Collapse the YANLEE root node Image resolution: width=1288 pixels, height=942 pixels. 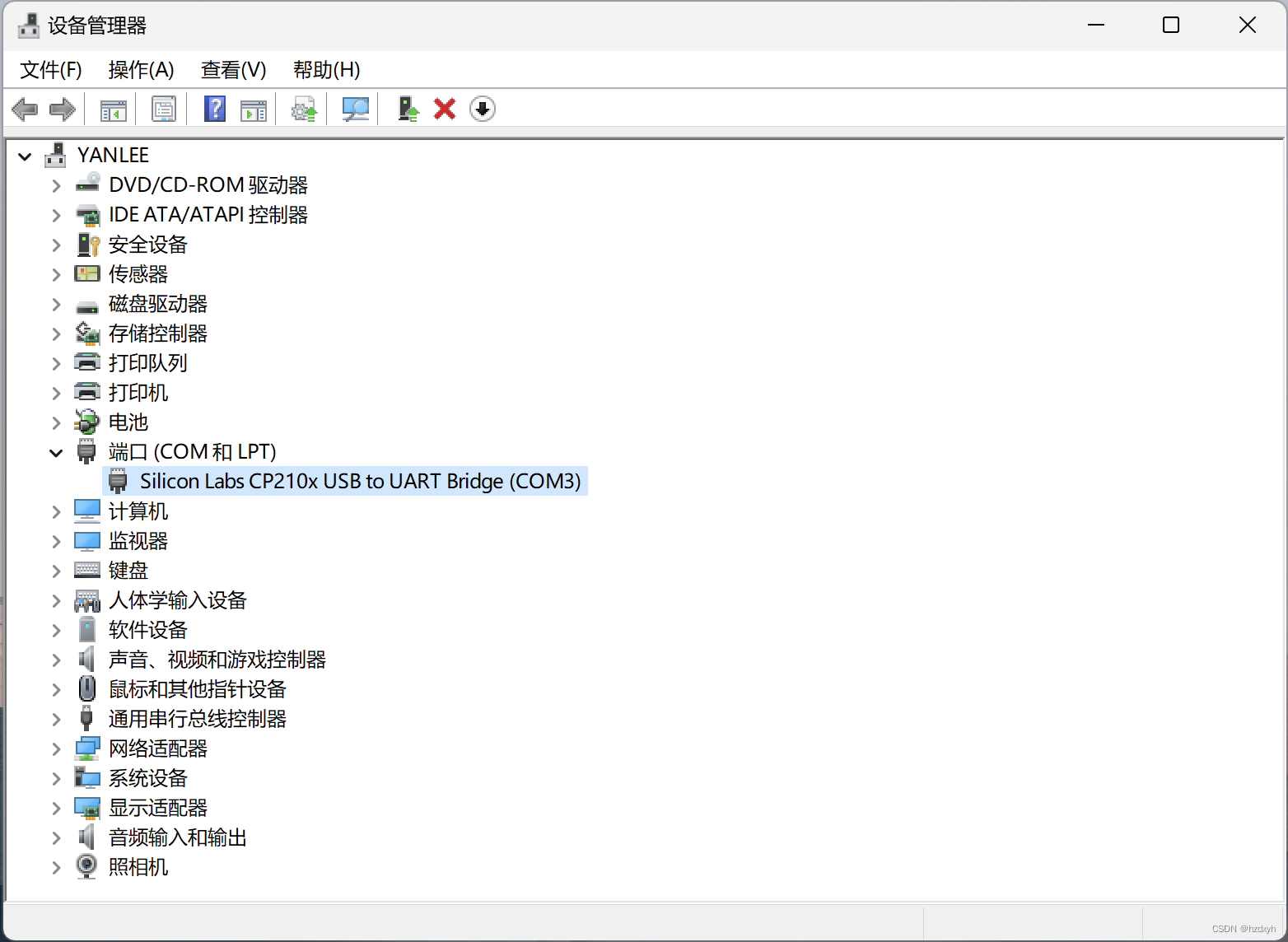coord(25,156)
